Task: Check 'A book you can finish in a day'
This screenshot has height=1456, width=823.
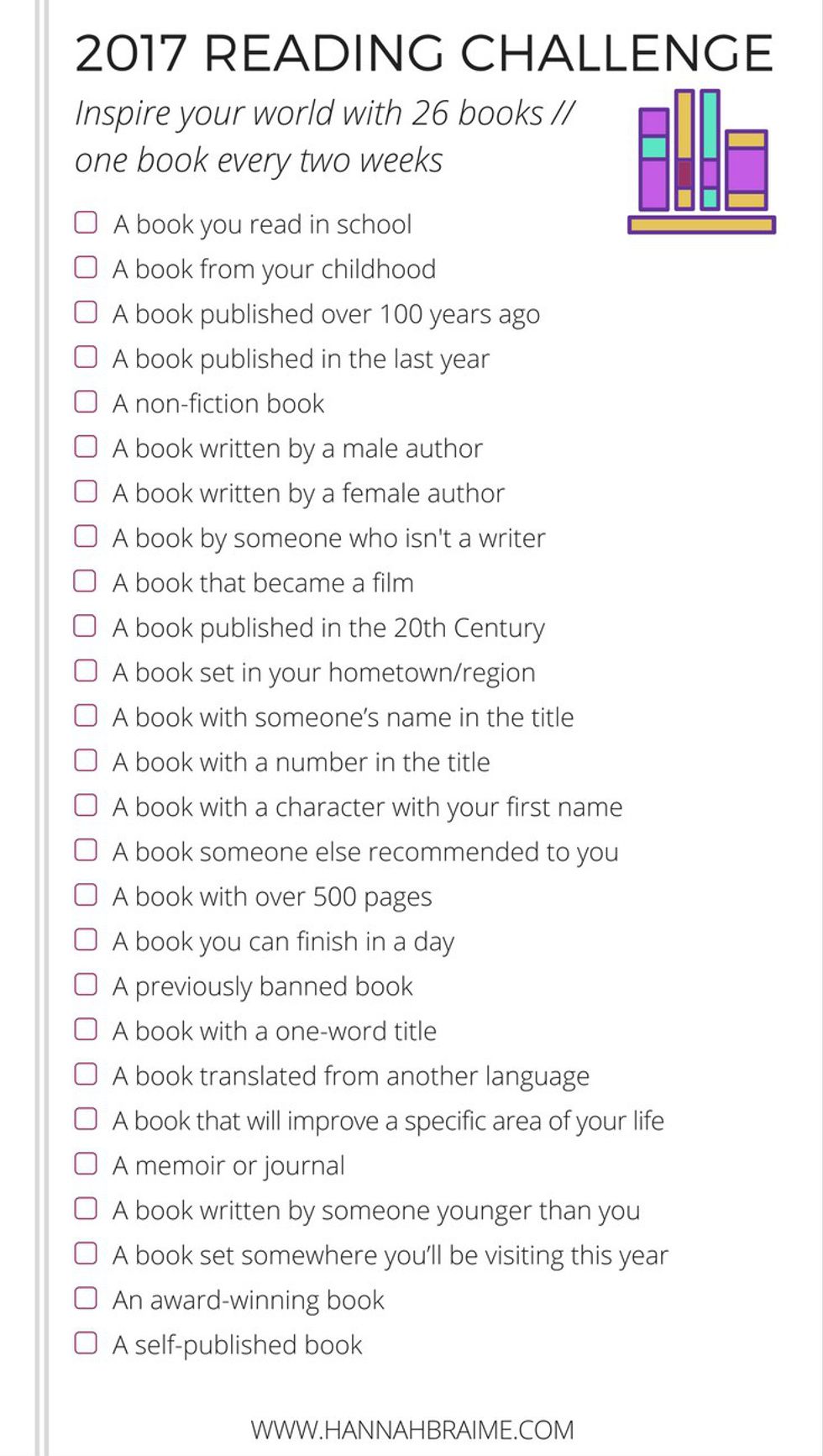Action: 86,939
